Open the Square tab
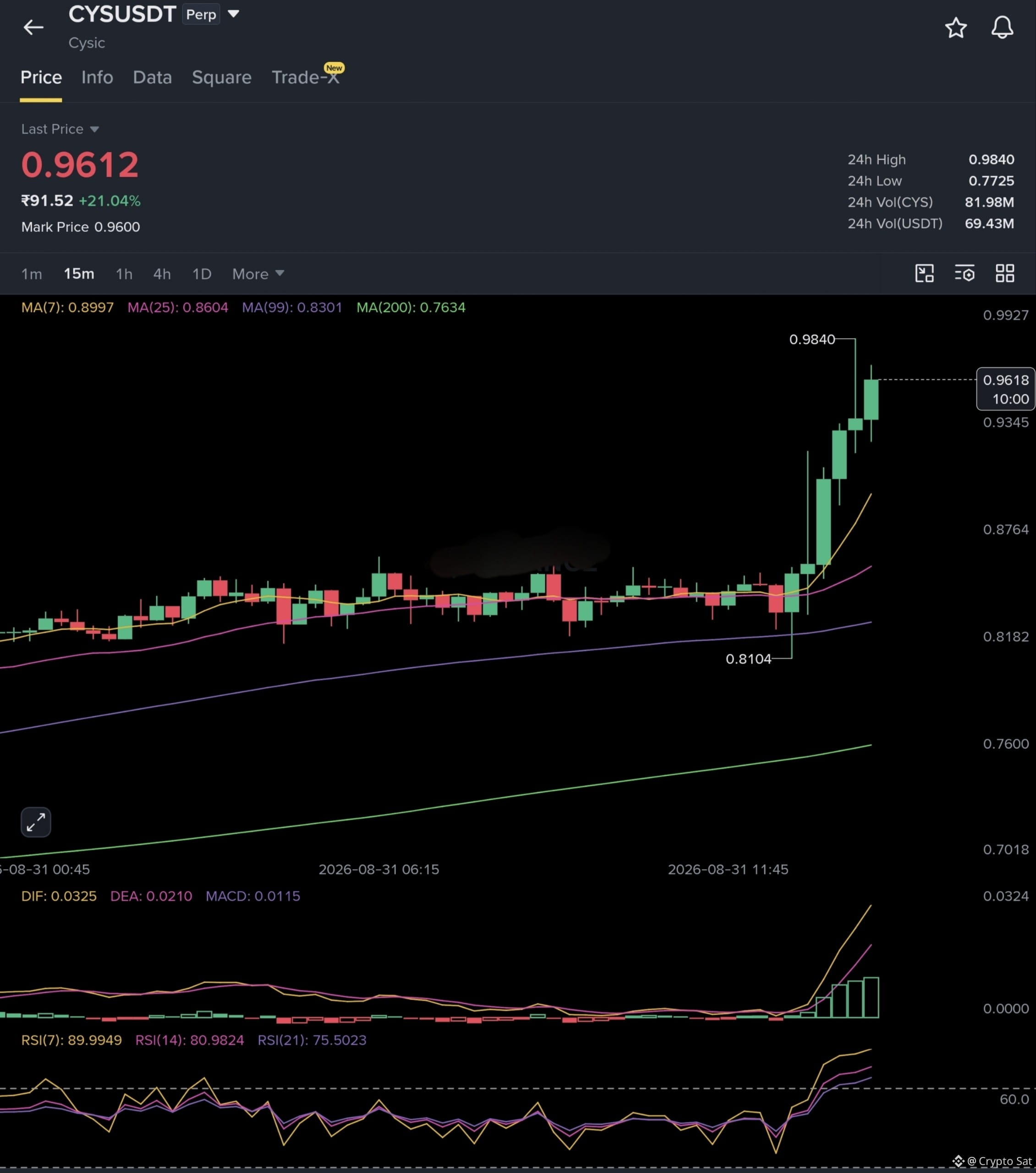The height and width of the screenshot is (1173, 1036). 222,77
